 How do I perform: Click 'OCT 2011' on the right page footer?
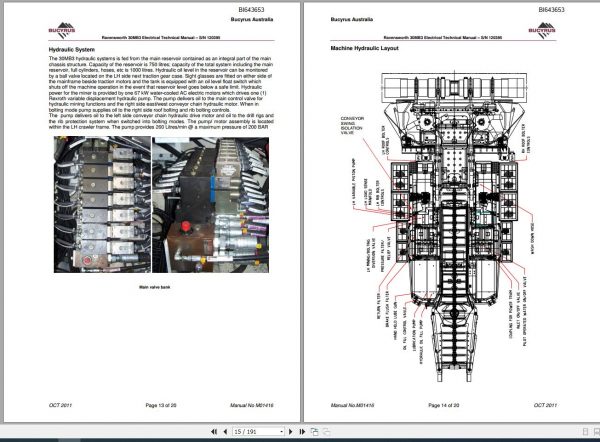545,405
